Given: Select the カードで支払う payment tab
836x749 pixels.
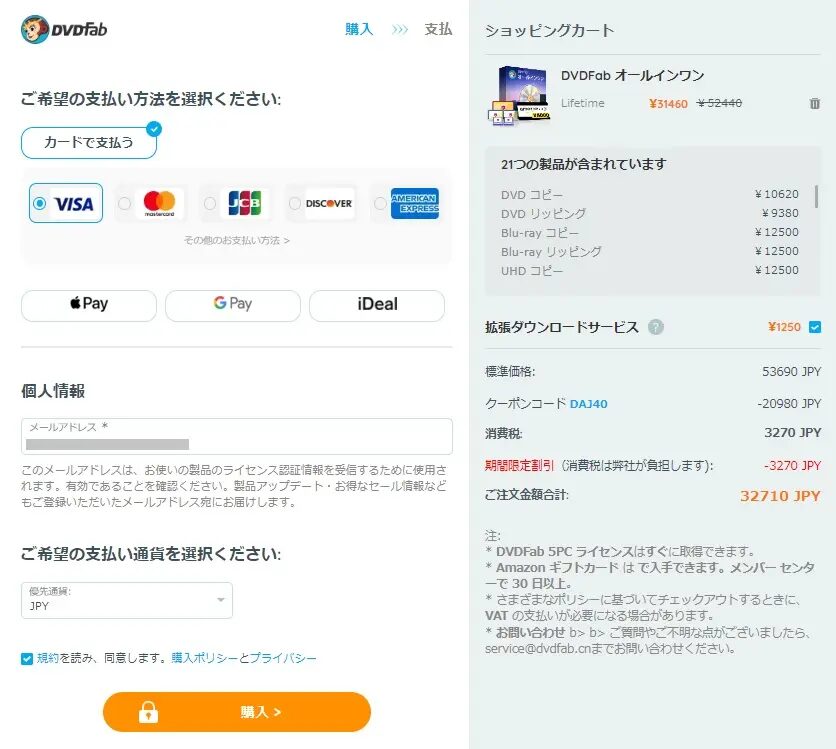Looking at the screenshot, I should tap(88, 142).
